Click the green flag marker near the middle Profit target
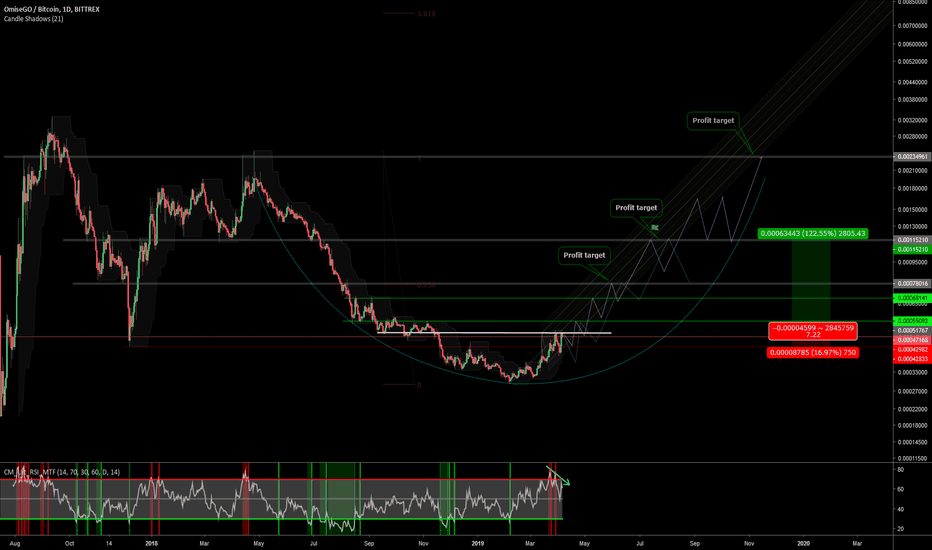 654,228
